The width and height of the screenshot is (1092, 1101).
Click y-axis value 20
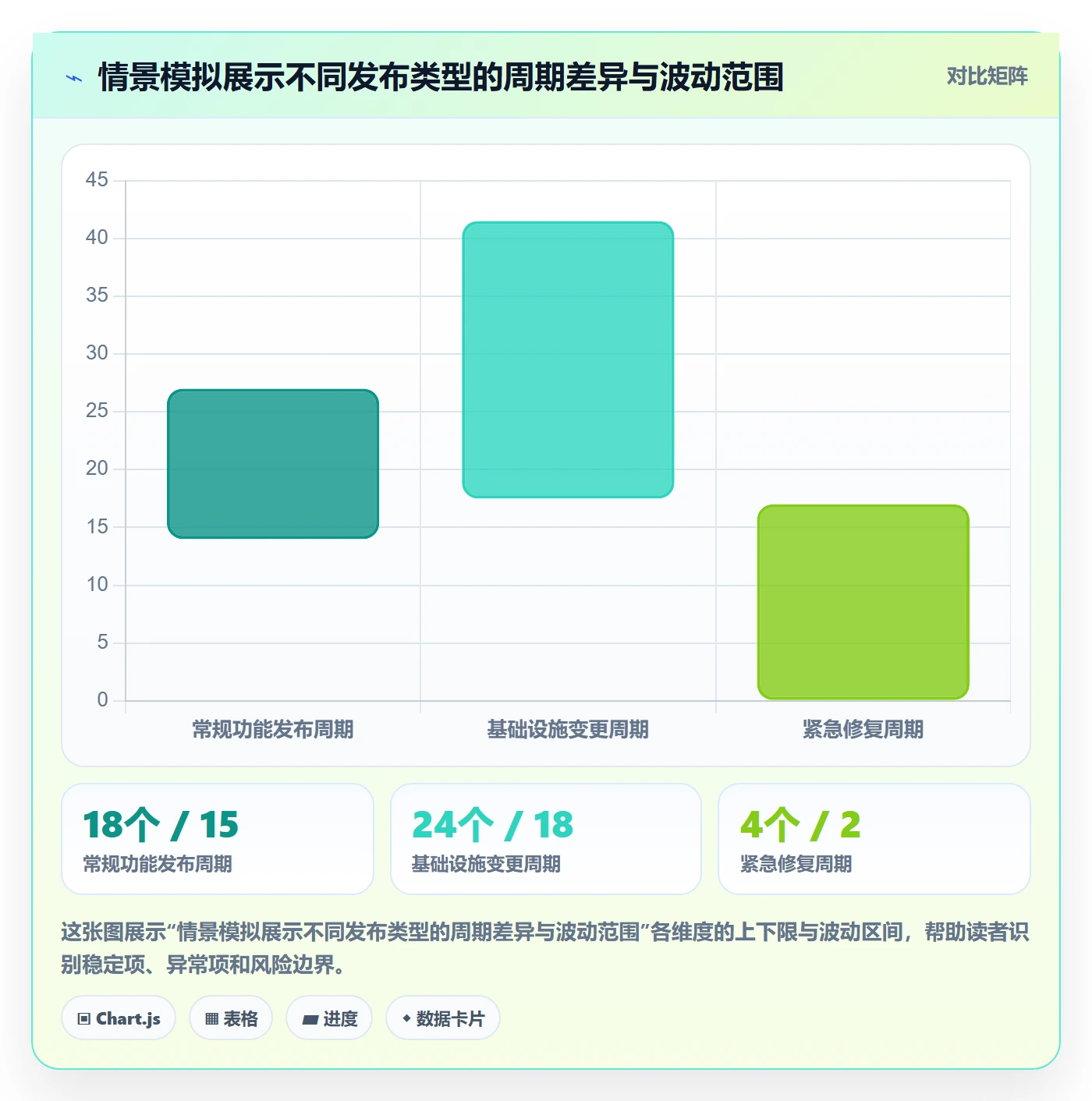(x=97, y=468)
